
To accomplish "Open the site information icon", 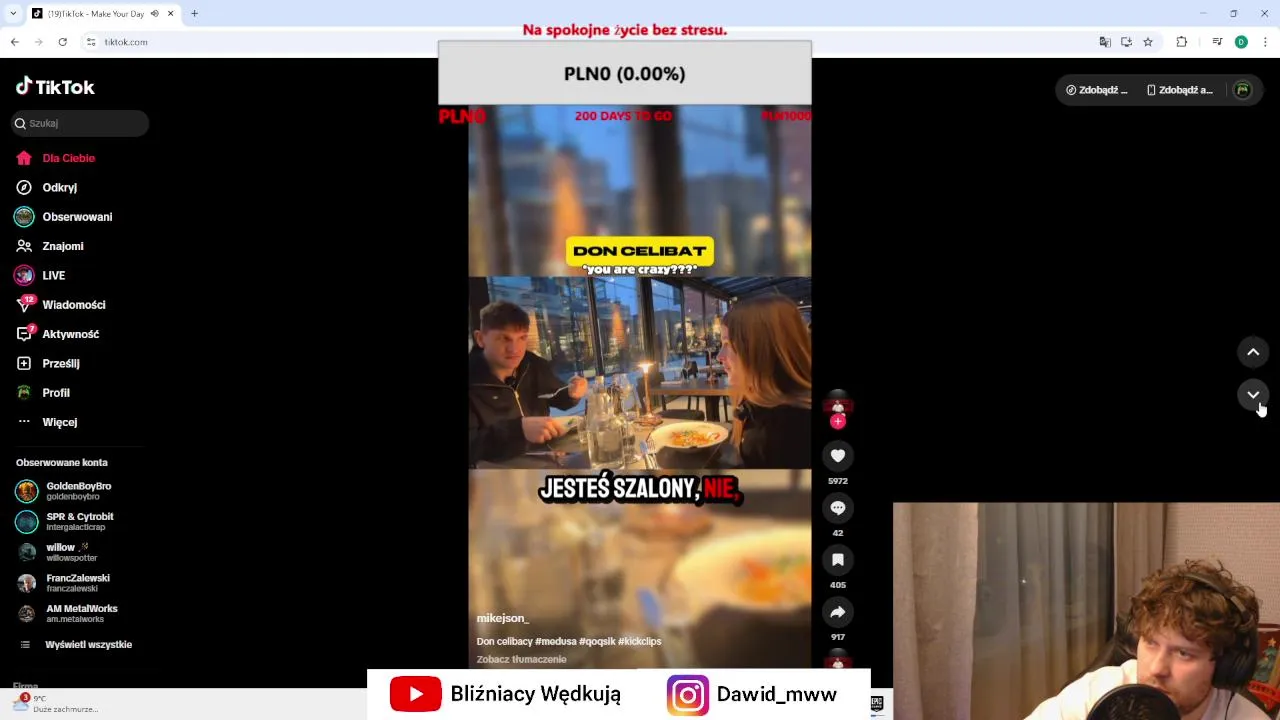I will (x=91, y=42).
